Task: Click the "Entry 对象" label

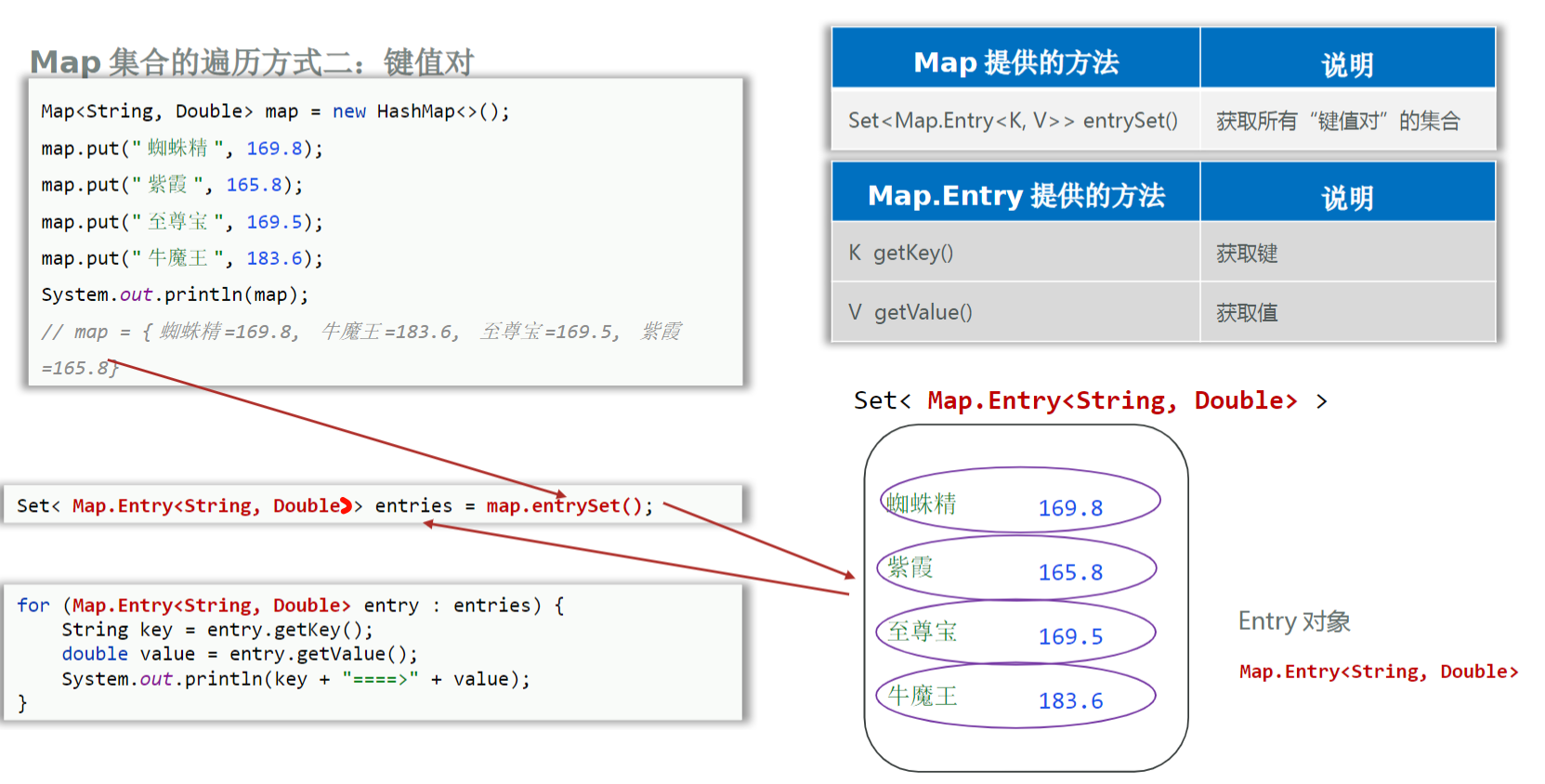Action: point(1293,621)
